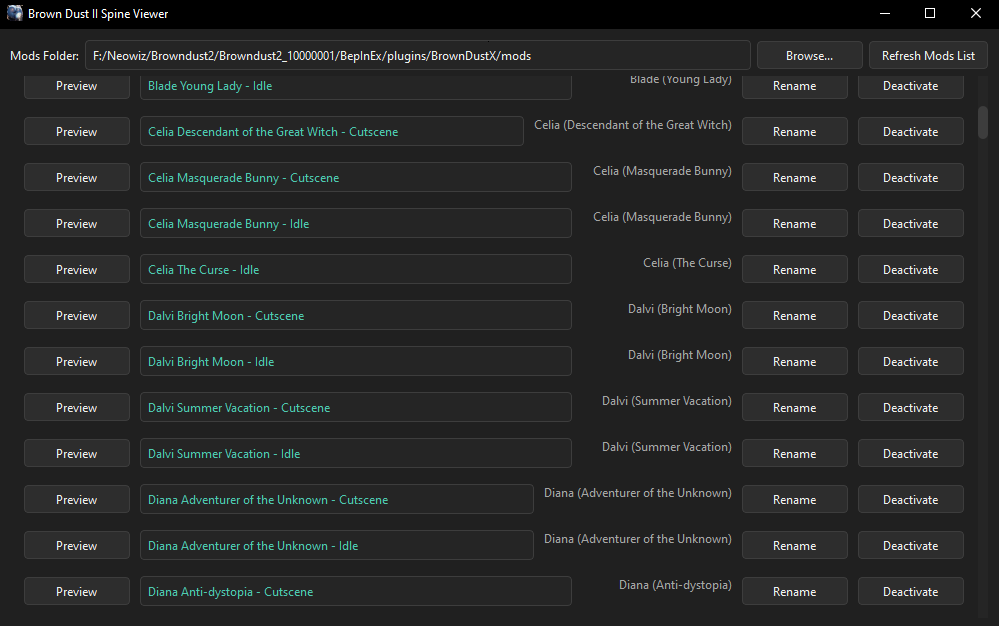Deactivate the Diana Anti-dystopia cutscene mod

910,591
